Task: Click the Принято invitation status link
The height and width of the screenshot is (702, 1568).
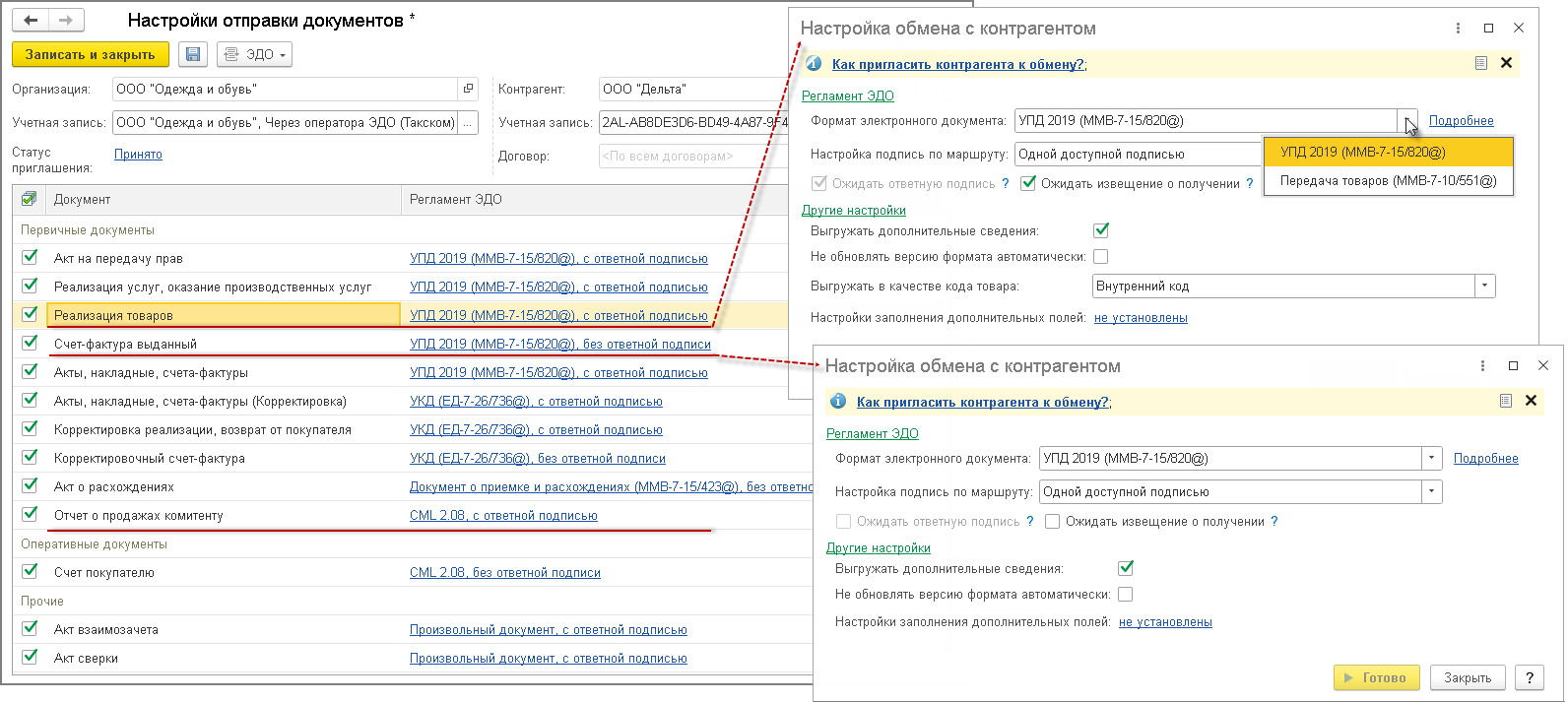Action: tap(138, 155)
